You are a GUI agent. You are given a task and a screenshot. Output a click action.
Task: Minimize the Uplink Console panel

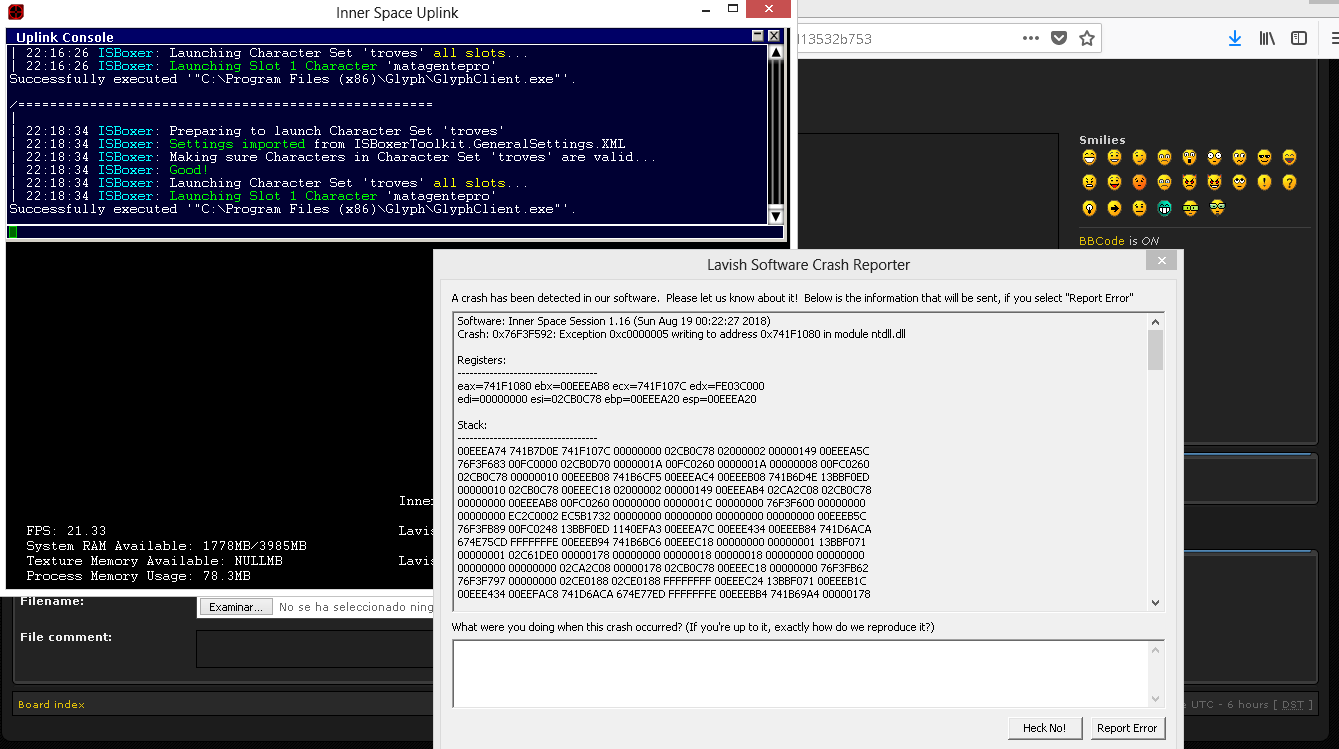[x=758, y=36]
